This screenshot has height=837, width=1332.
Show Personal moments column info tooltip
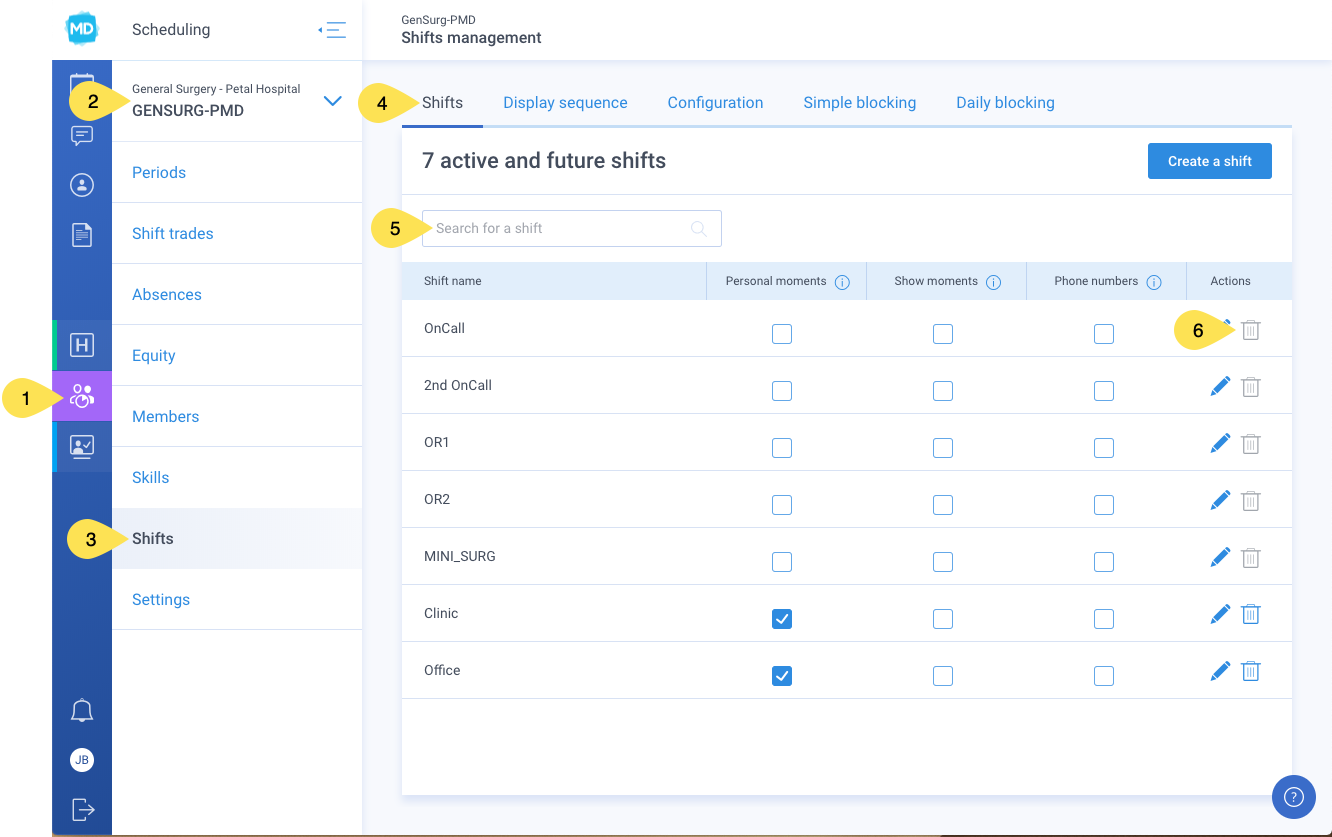pos(842,282)
